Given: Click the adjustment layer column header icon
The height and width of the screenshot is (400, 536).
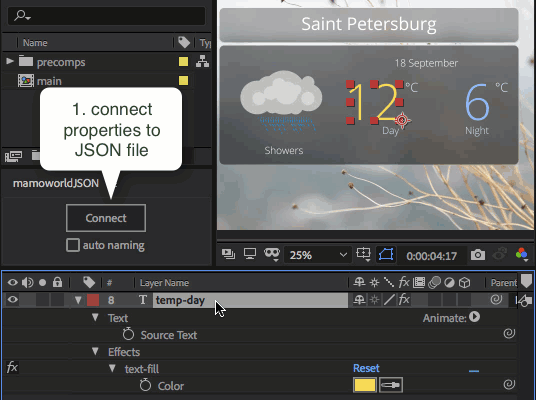Looking at the screenshot, I should point(449,282).
